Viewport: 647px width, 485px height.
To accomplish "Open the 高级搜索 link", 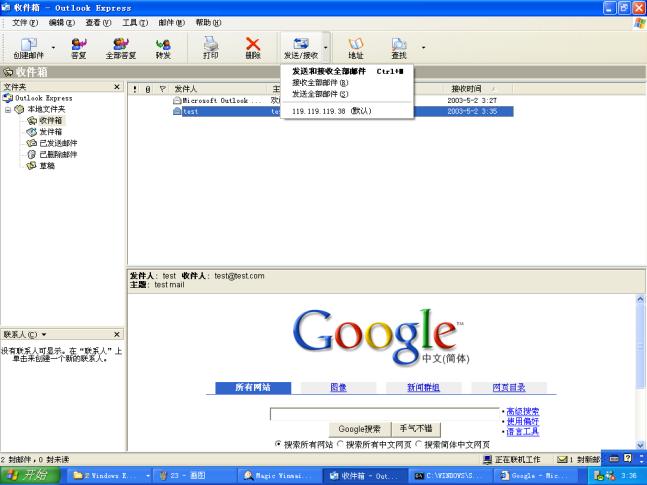I will click(522, 411).
